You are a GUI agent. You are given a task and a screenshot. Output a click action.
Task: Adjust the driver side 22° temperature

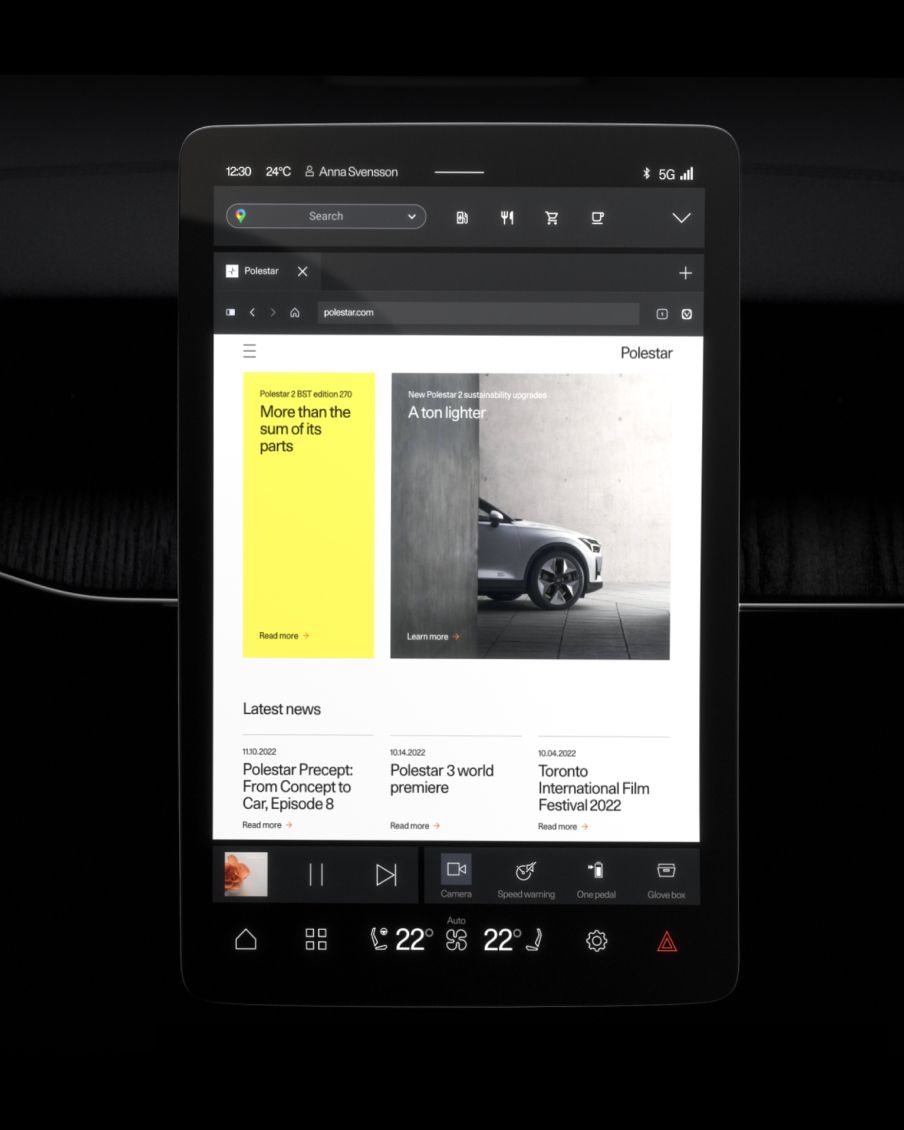414,940
